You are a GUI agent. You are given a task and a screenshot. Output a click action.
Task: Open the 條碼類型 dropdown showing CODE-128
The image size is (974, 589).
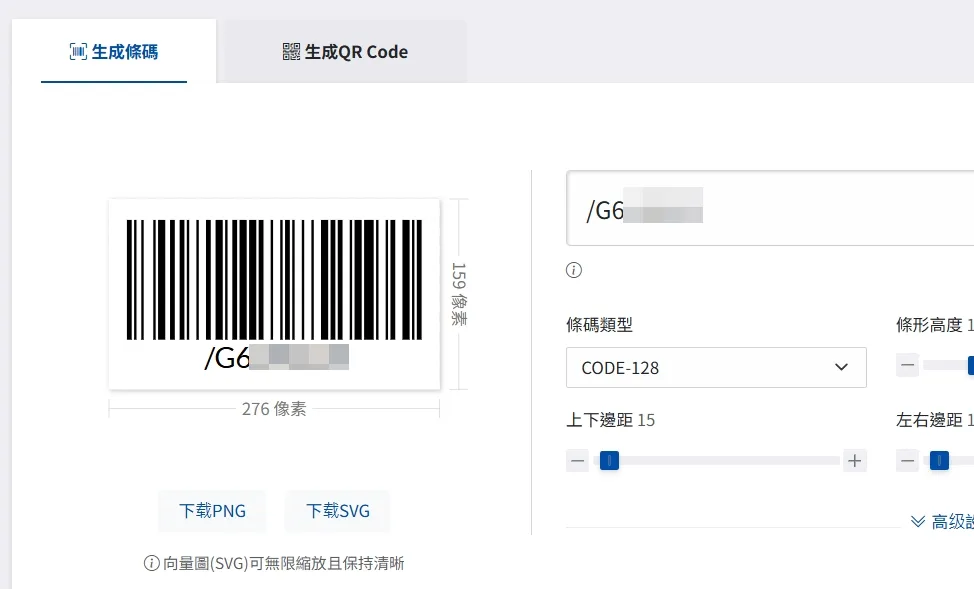tap(716, 367)
